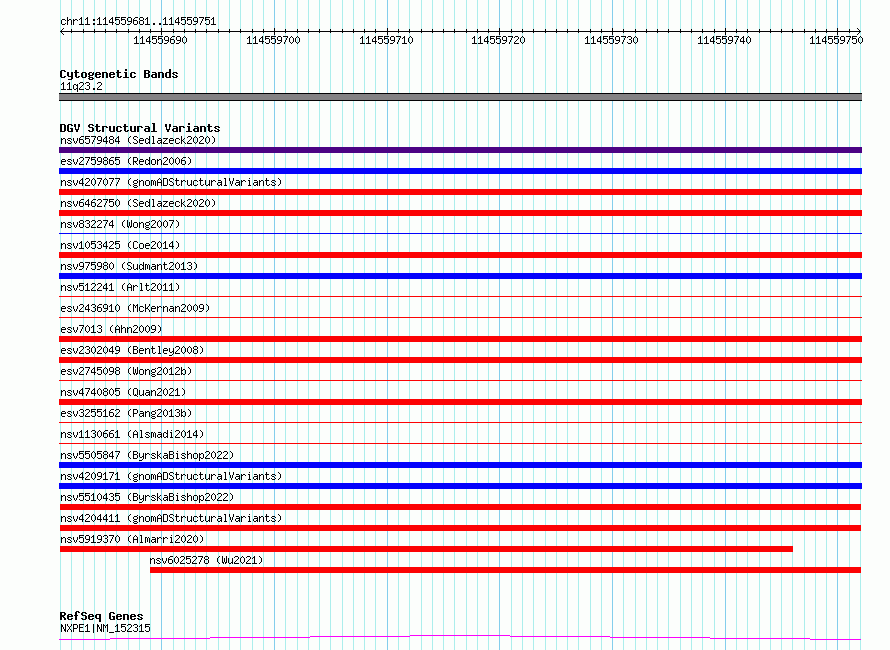Click the shorter red bar of nsv5919370
This screenshot has height=650, width=890.
tap(426, 549)
